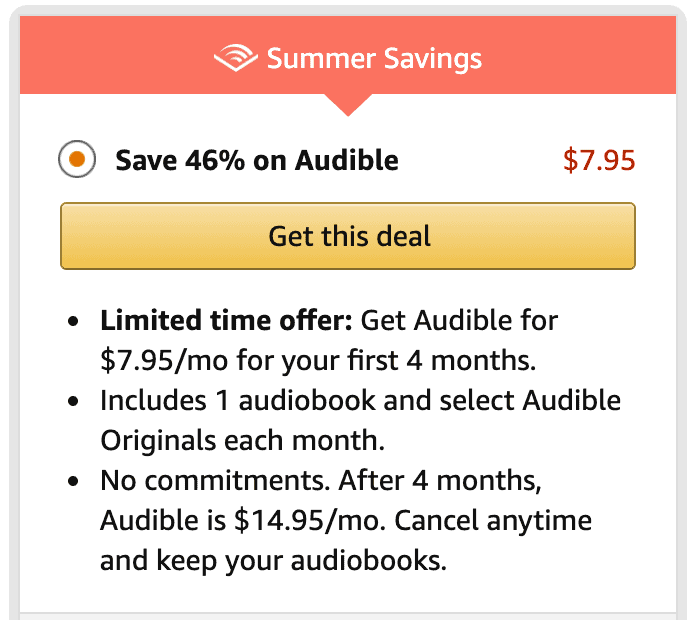
Task: Click "and keep your audiobooks" line
Action: [272, 560]
